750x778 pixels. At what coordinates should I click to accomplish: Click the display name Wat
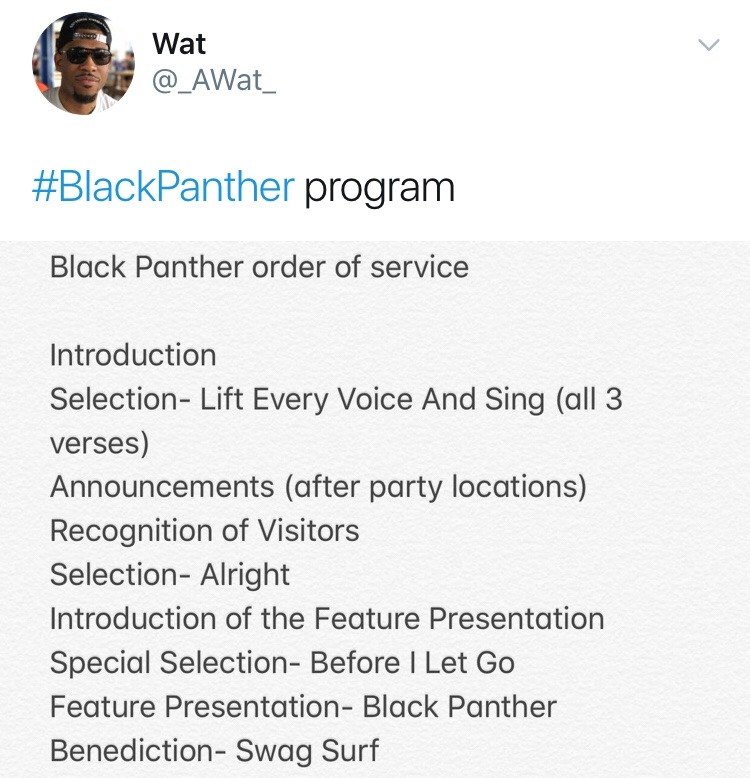click(178, 44)
